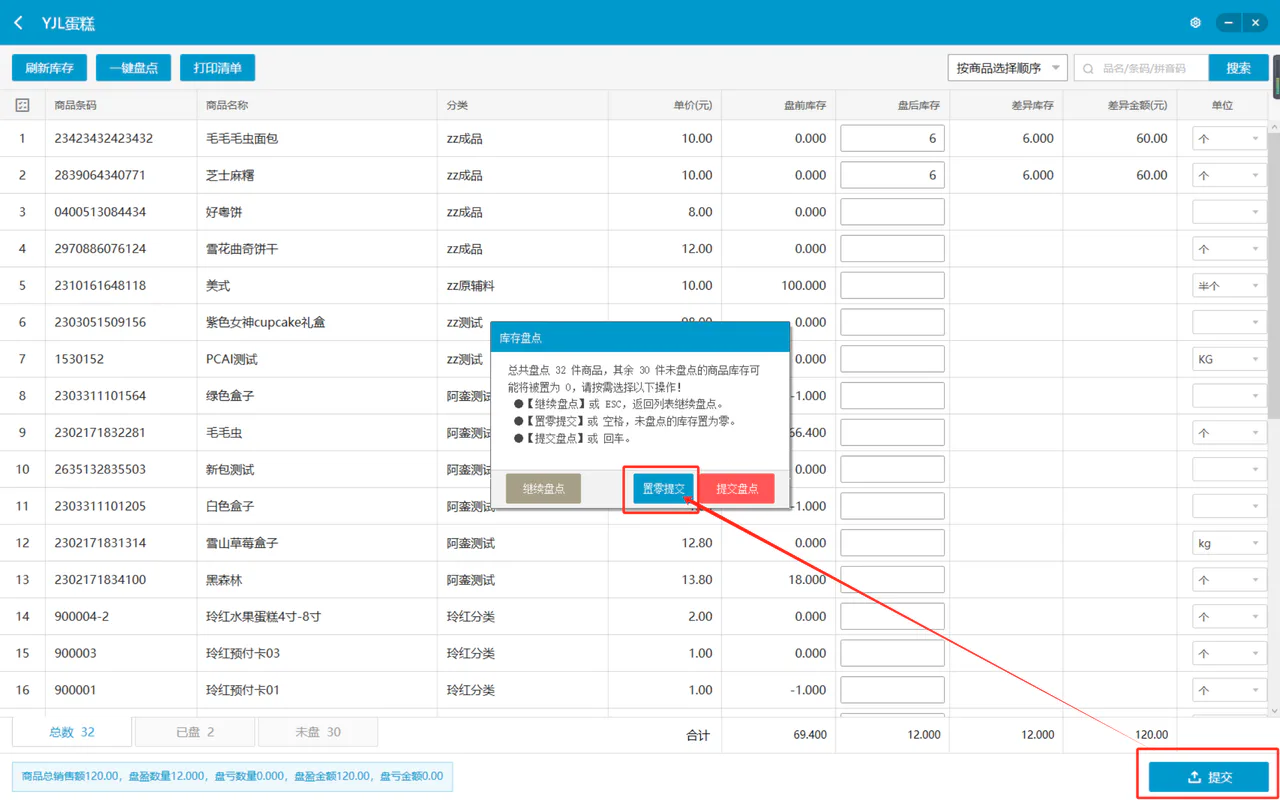Expand unit dropdown for 毛毛毛虫面包 row
Screen dimensions: 1280x800
coord(1229,139)
